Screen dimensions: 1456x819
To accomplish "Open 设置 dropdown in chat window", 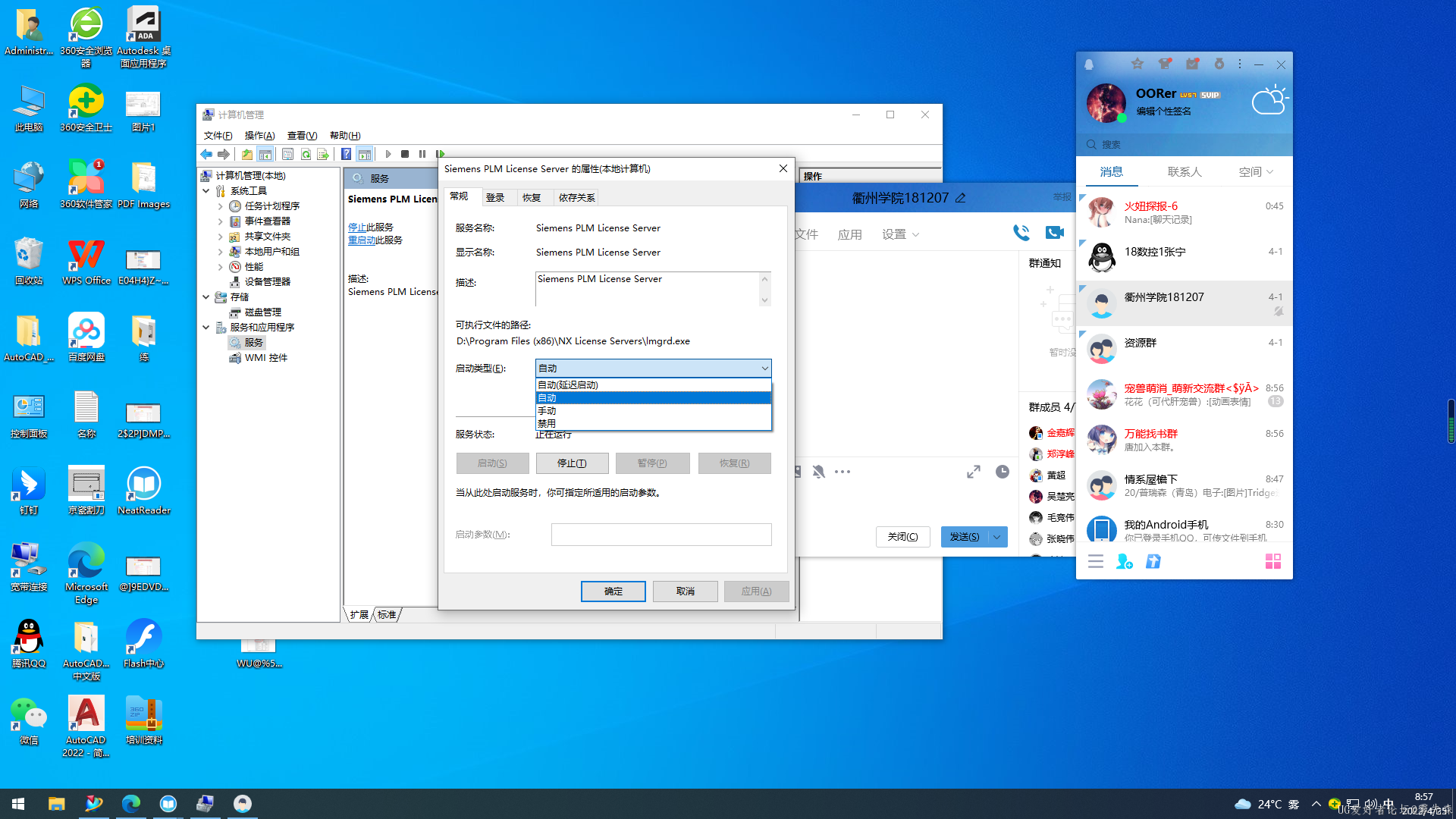I will 900,234.
